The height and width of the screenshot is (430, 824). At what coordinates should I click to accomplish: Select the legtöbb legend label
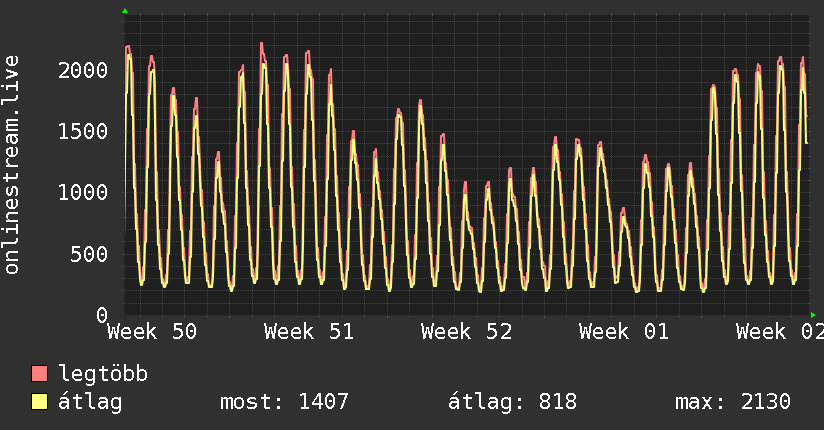[103, 373]
